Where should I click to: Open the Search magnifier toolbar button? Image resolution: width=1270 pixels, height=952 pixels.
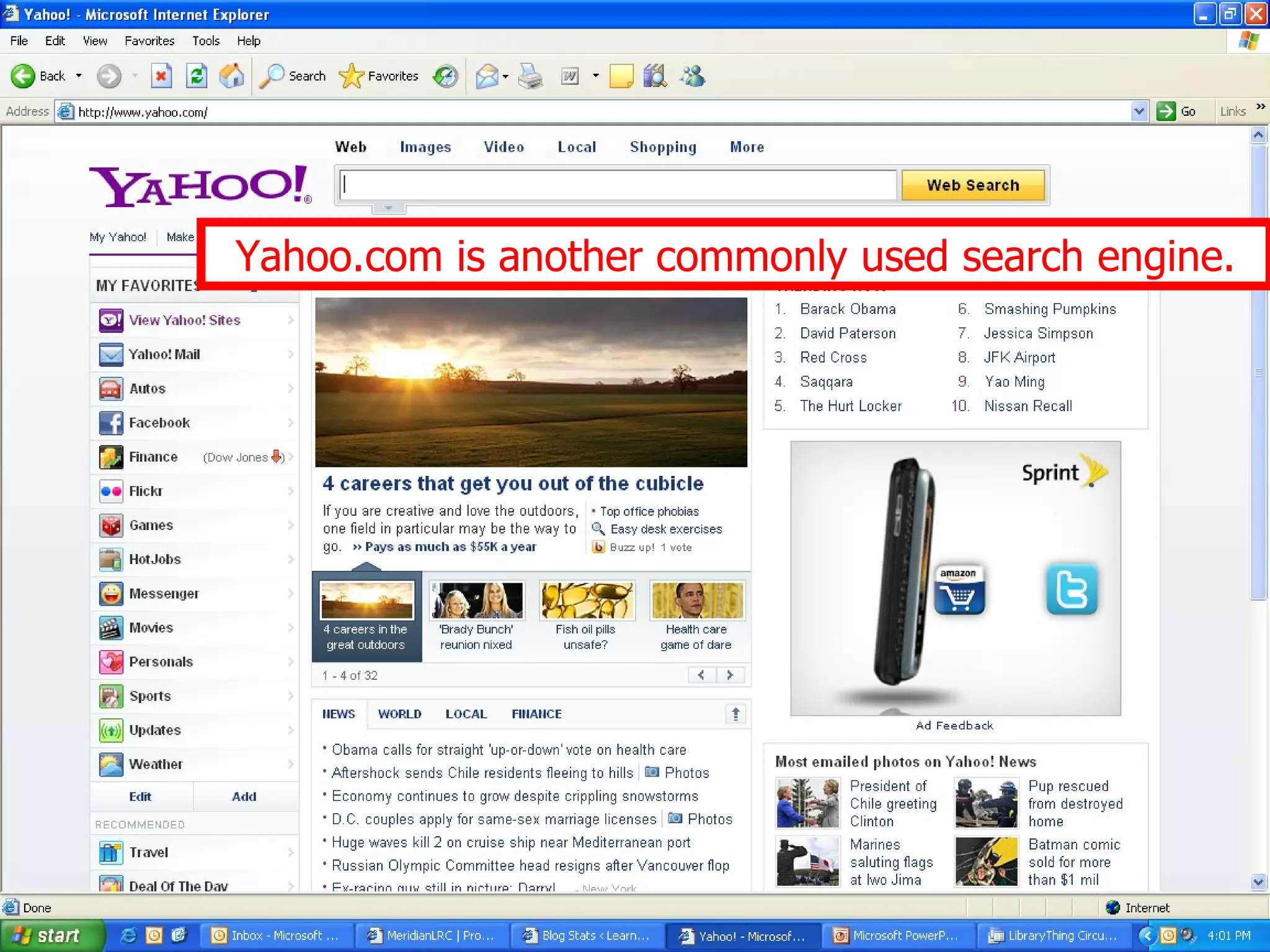click(293, 76)
